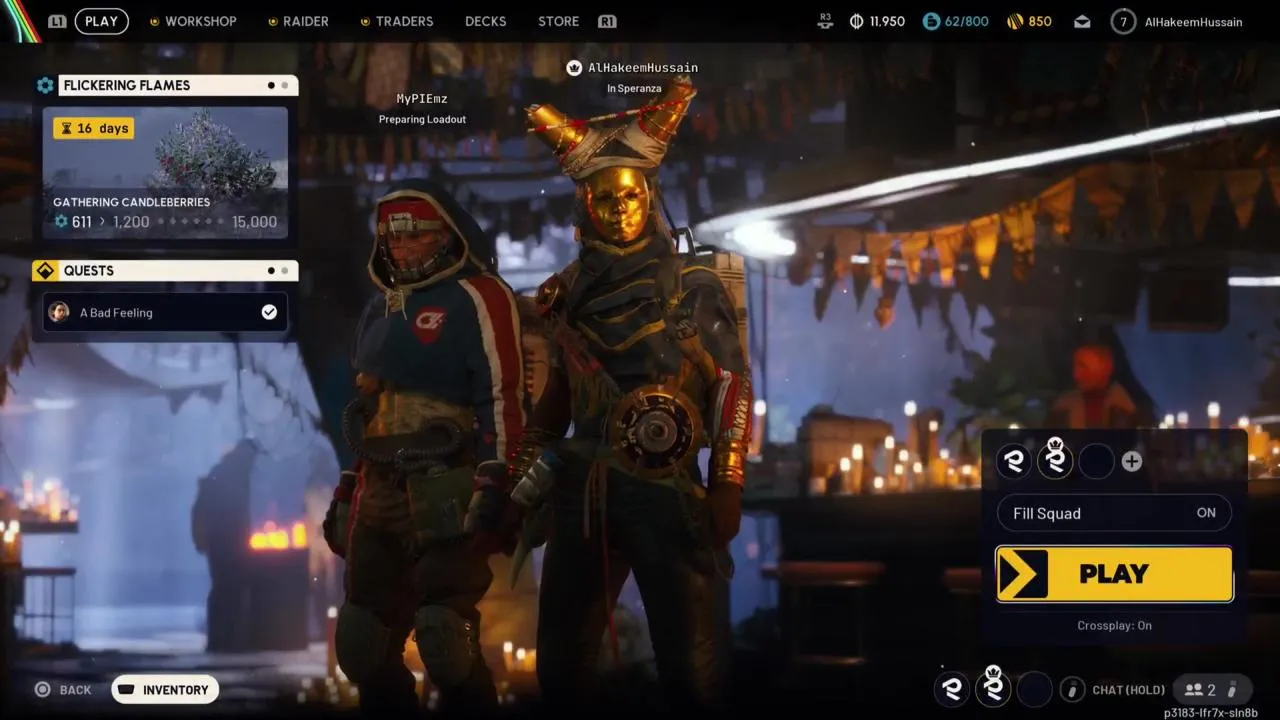
Task: Click the empty squad slot in play panel
Action: point(1096,461)
